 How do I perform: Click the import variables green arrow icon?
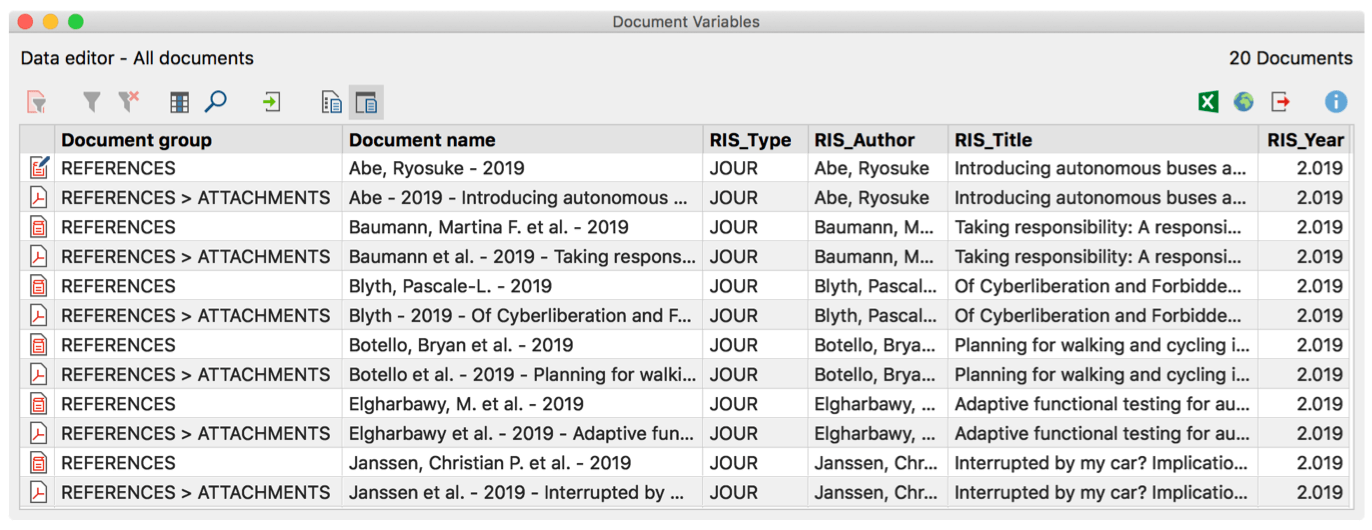(271, 102)
